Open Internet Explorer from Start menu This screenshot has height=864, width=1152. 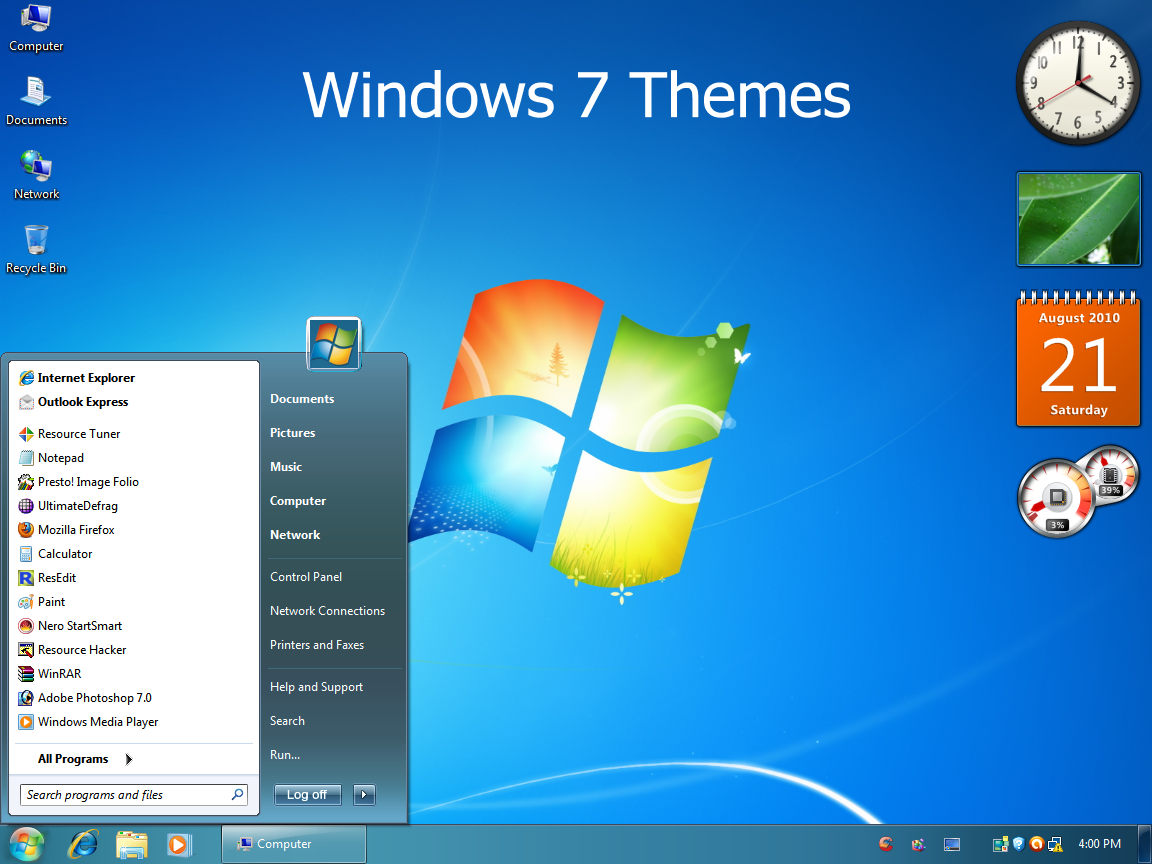[x=77, y=378]
